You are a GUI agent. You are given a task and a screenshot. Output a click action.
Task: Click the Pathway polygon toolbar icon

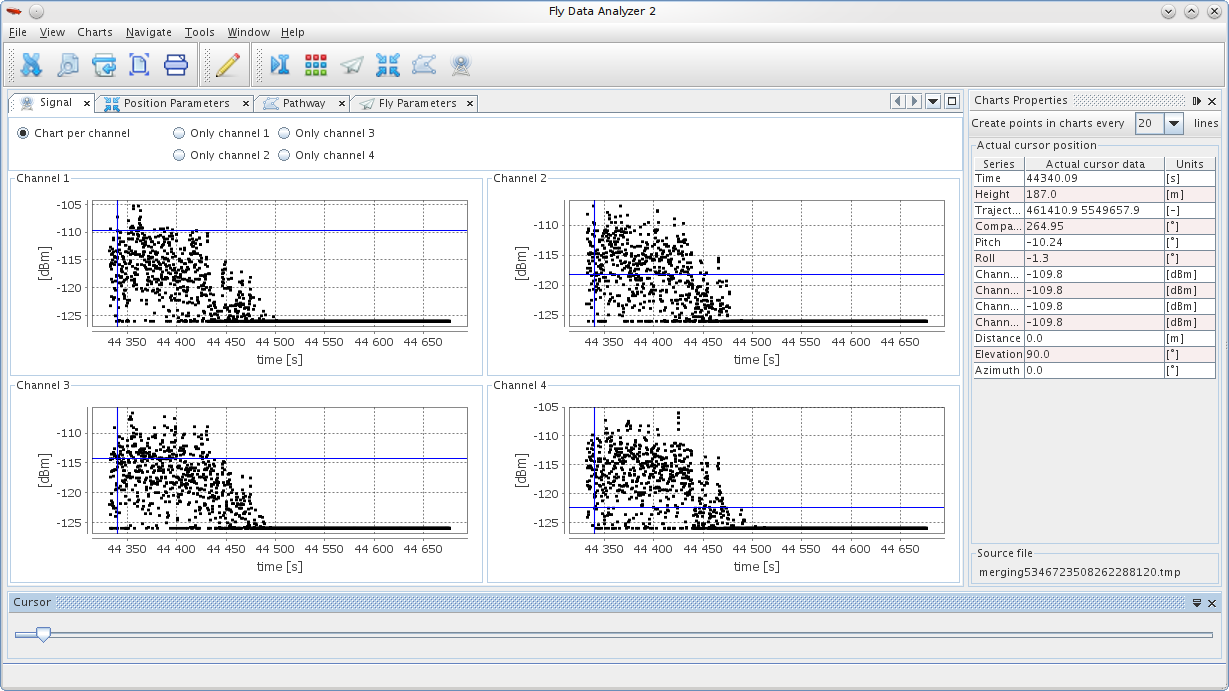point(424,65)
